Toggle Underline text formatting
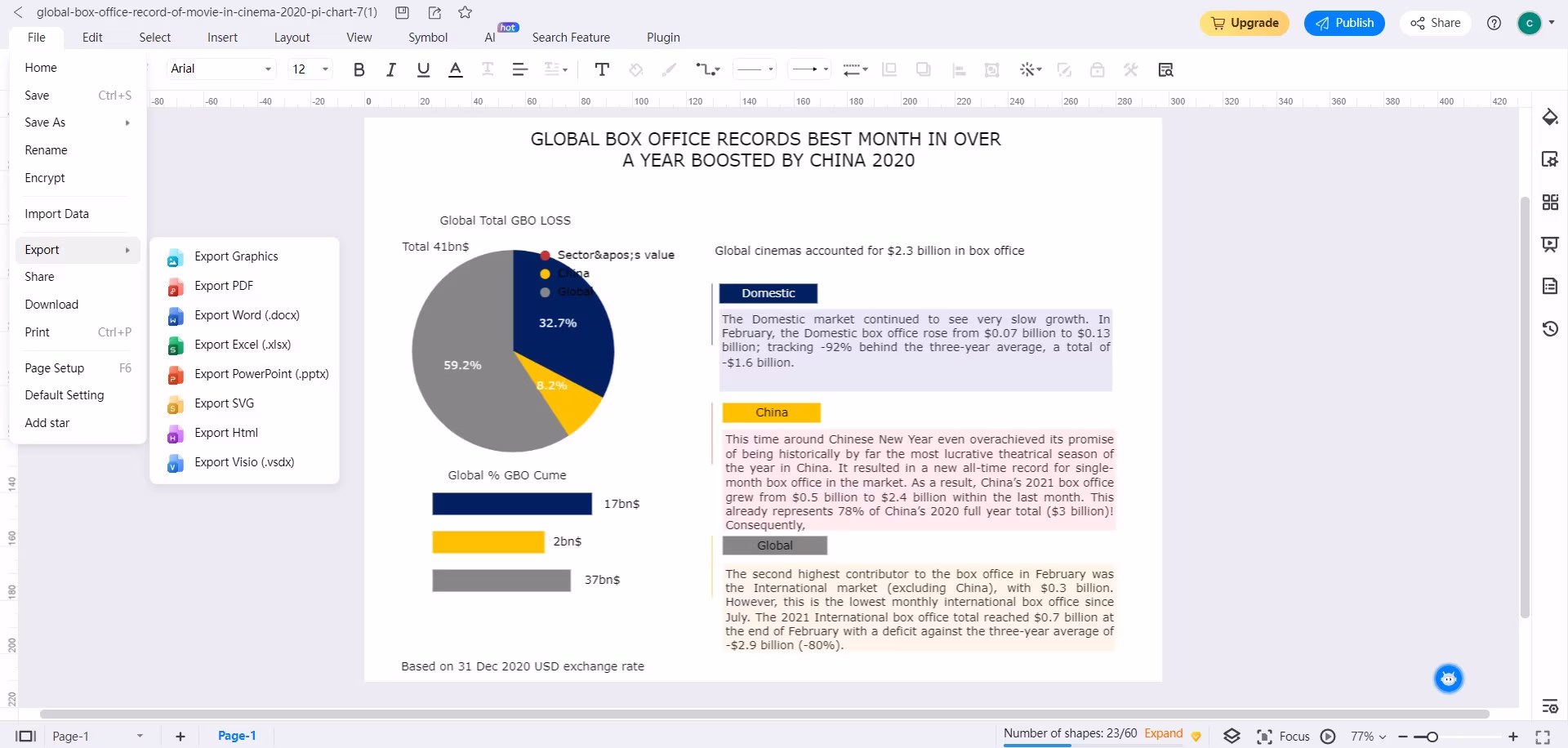The height and width of the screenshot is (748, 1568). tap(423, 70)
